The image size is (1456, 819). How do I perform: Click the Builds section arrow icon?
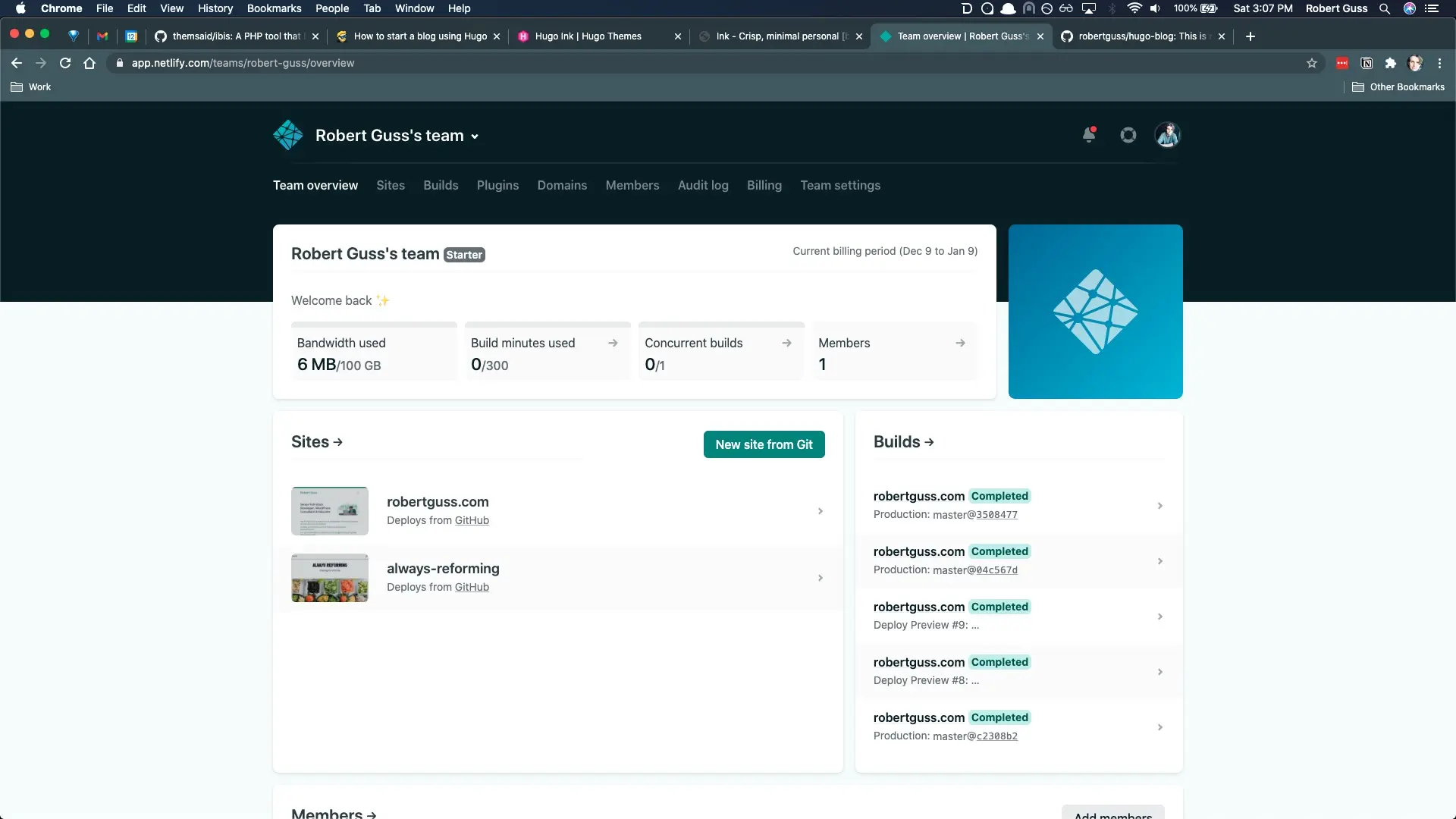pos(928,441)
